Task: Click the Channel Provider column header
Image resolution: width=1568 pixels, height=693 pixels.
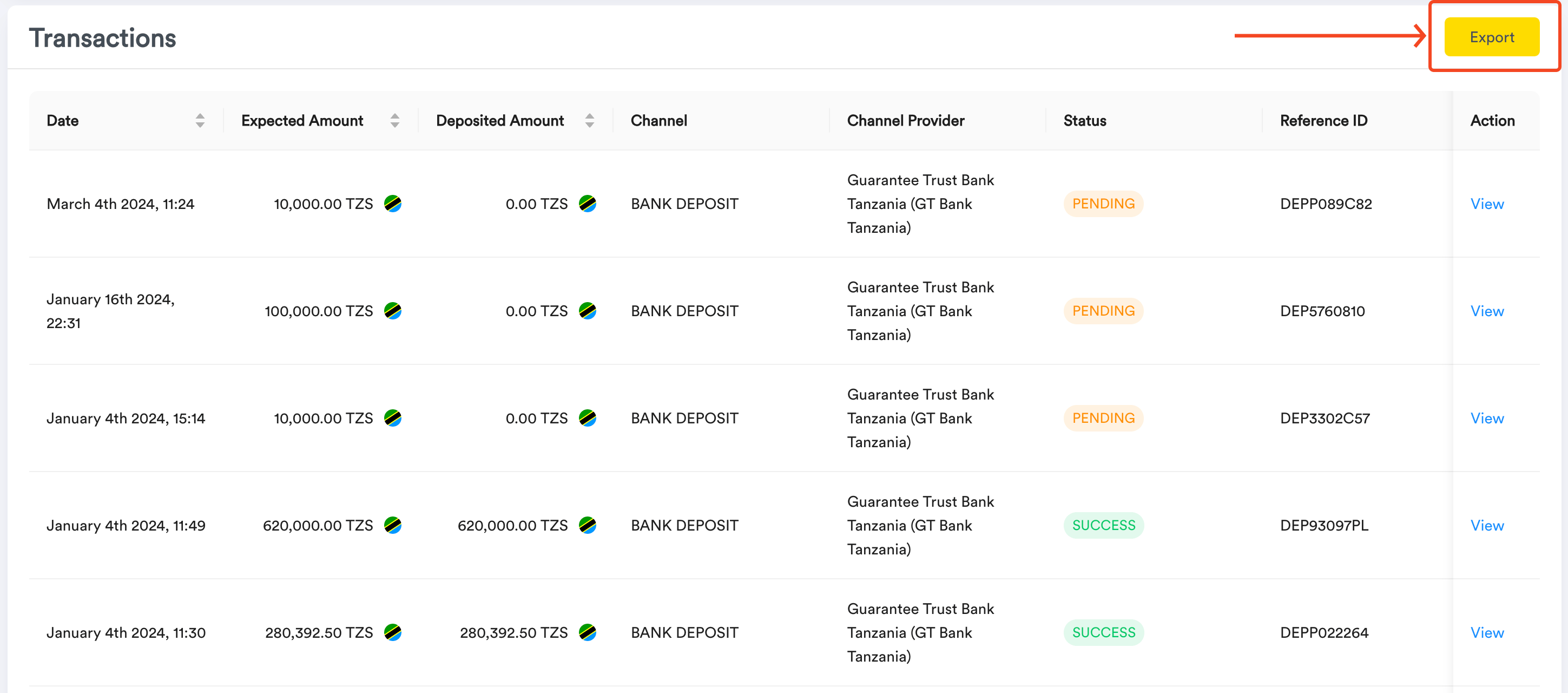Action: (905, 121)
